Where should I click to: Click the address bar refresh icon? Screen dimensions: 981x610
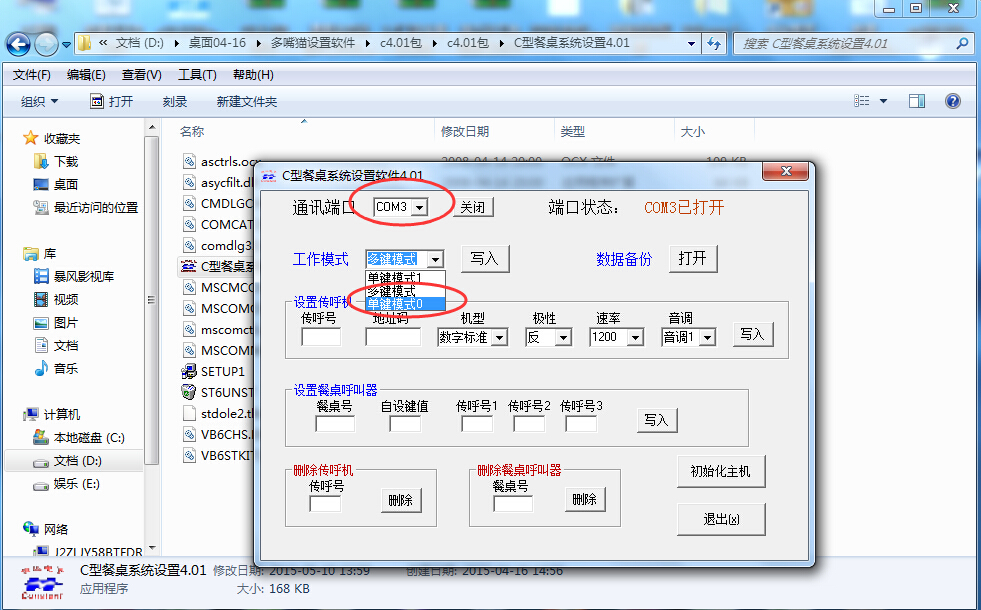click(714, 44)
